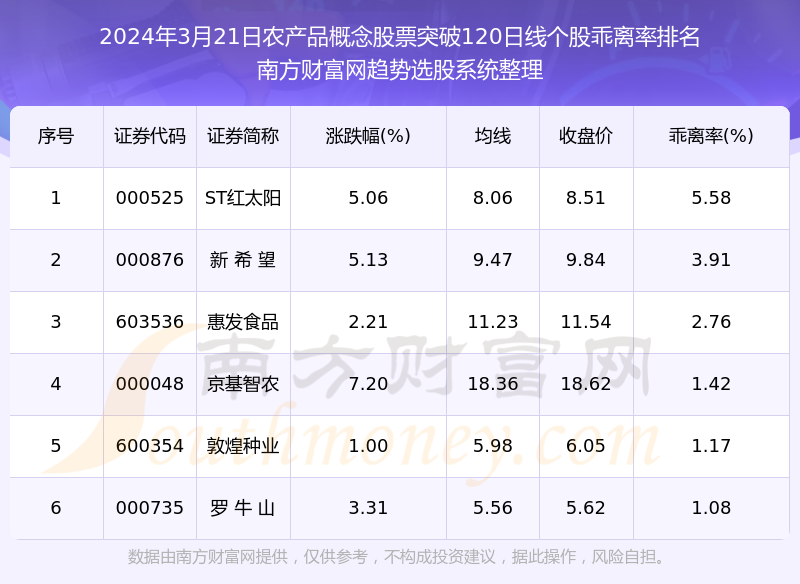800x584 pixels.
Task: Click row number 6 in 序号 column
Action: pyautogui.click(x=56, y=508)
